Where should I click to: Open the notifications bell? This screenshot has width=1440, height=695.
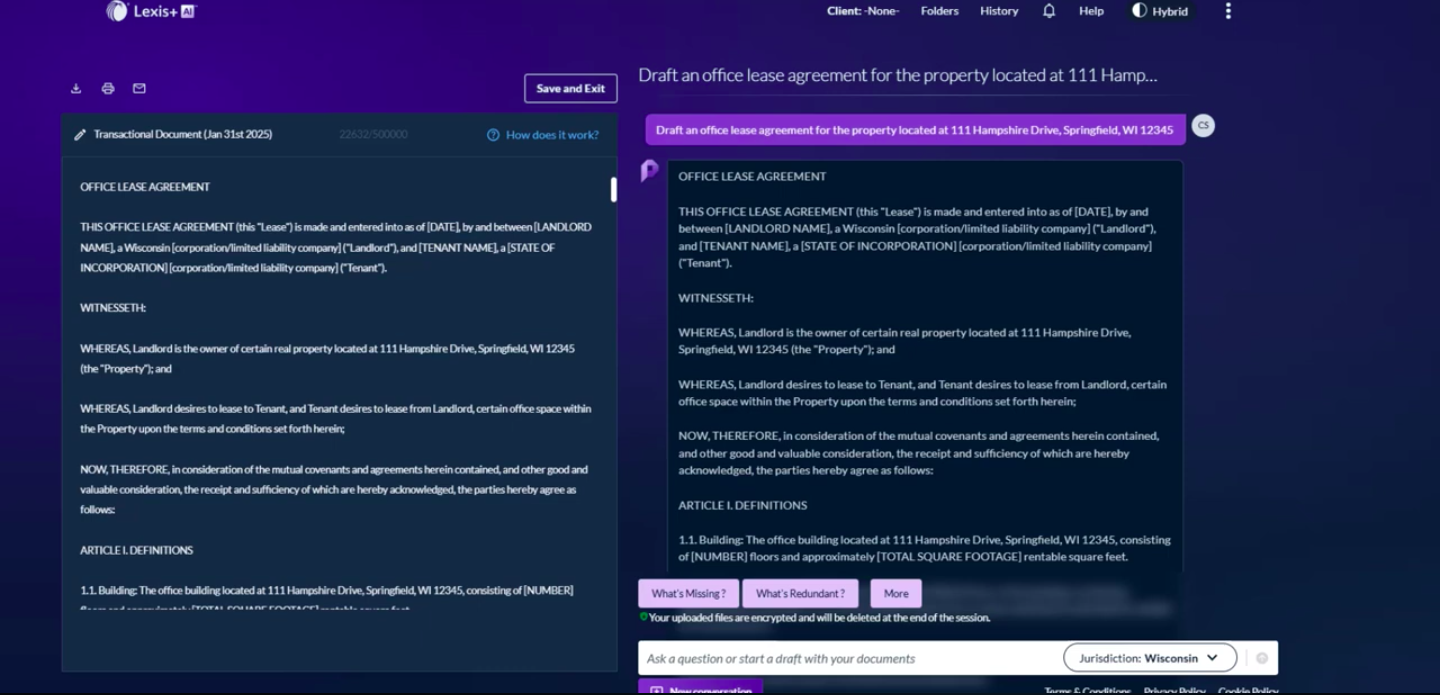point(1049,11)
